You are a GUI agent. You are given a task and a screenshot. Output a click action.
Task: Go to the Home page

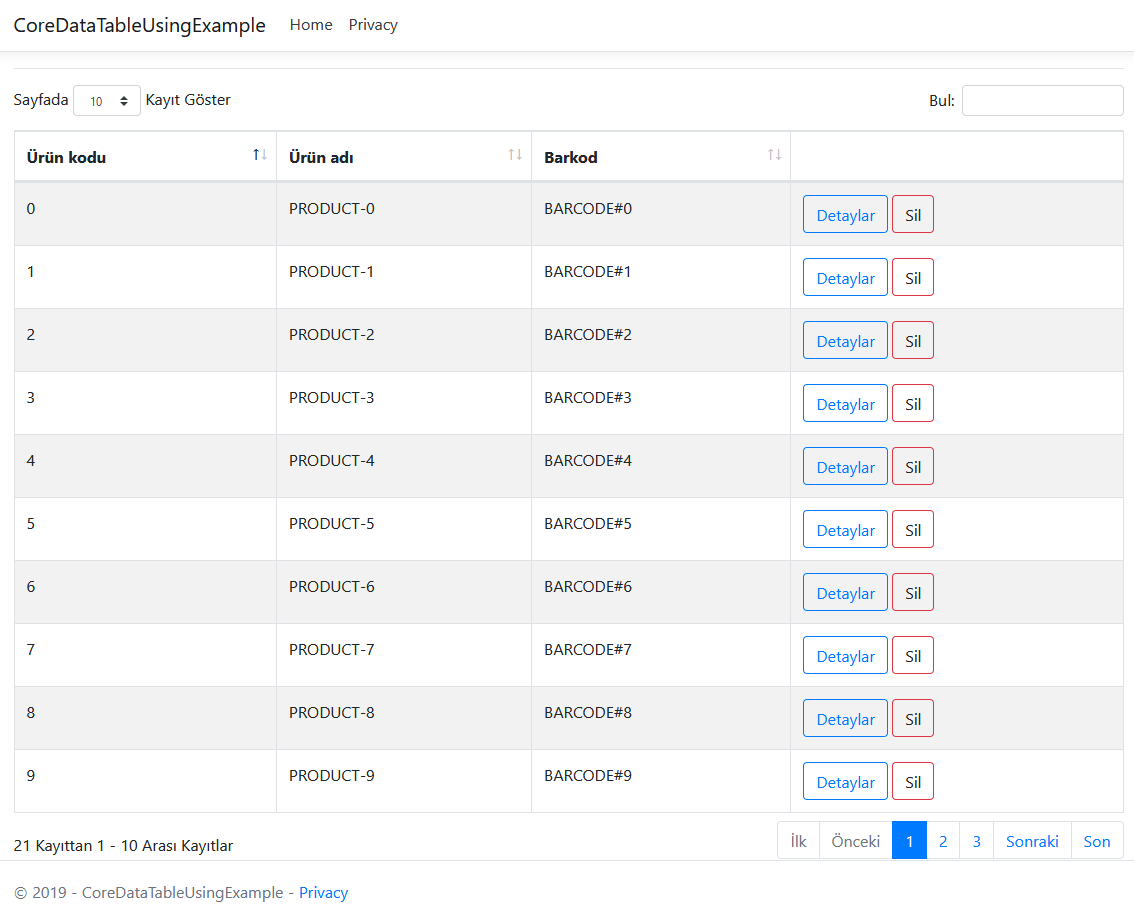(310, 25)
